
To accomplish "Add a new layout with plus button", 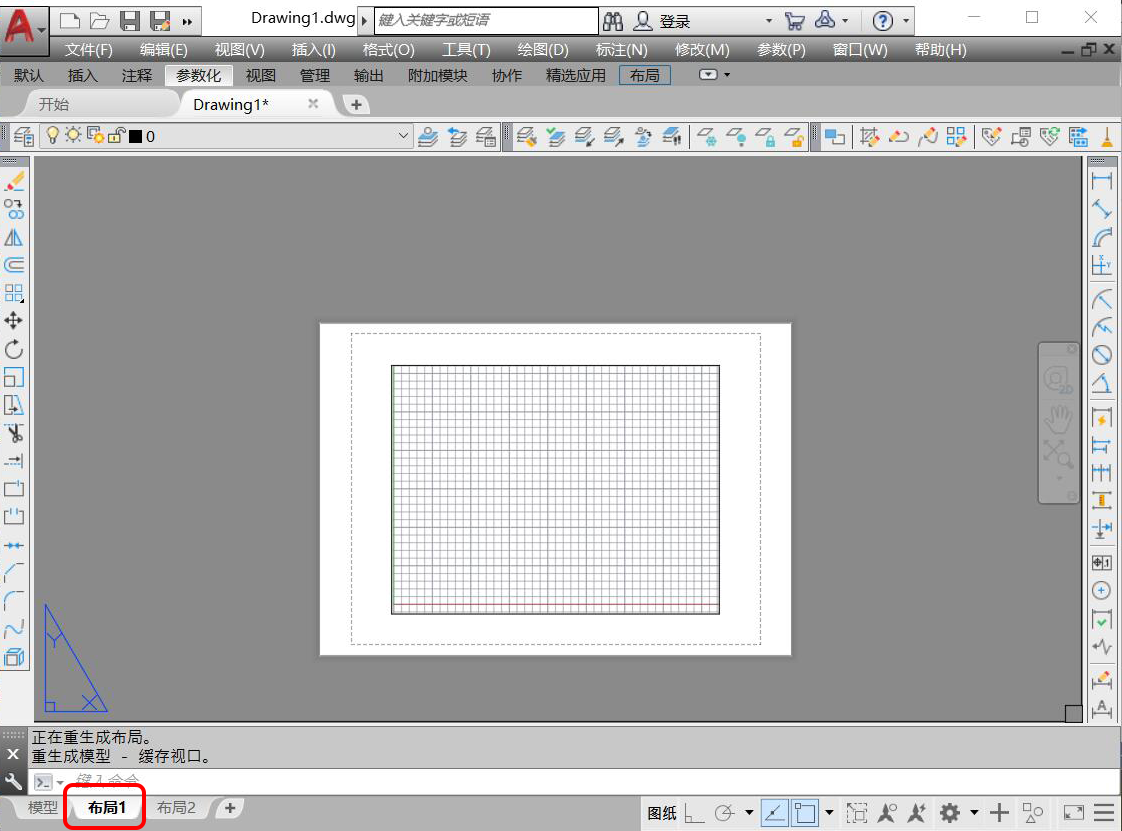I will click(230, 808).
